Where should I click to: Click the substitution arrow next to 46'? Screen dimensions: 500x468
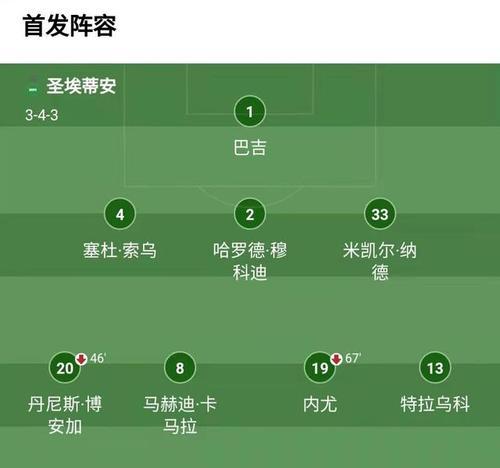coord(81,359)
